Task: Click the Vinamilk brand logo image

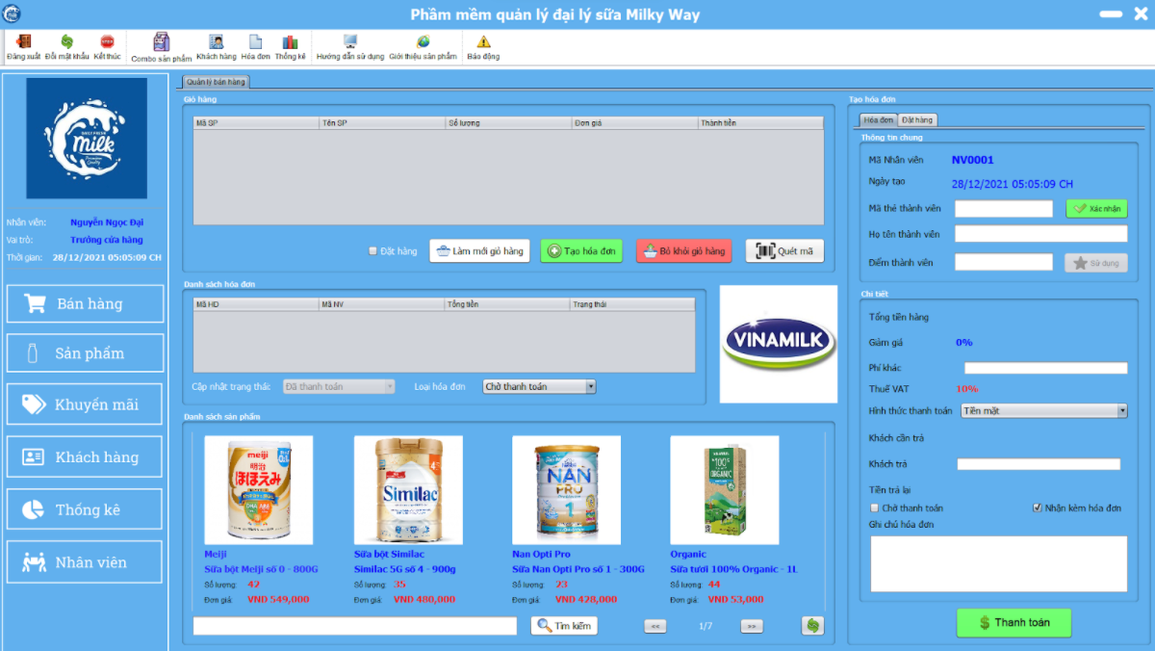Action: (779, 344)
